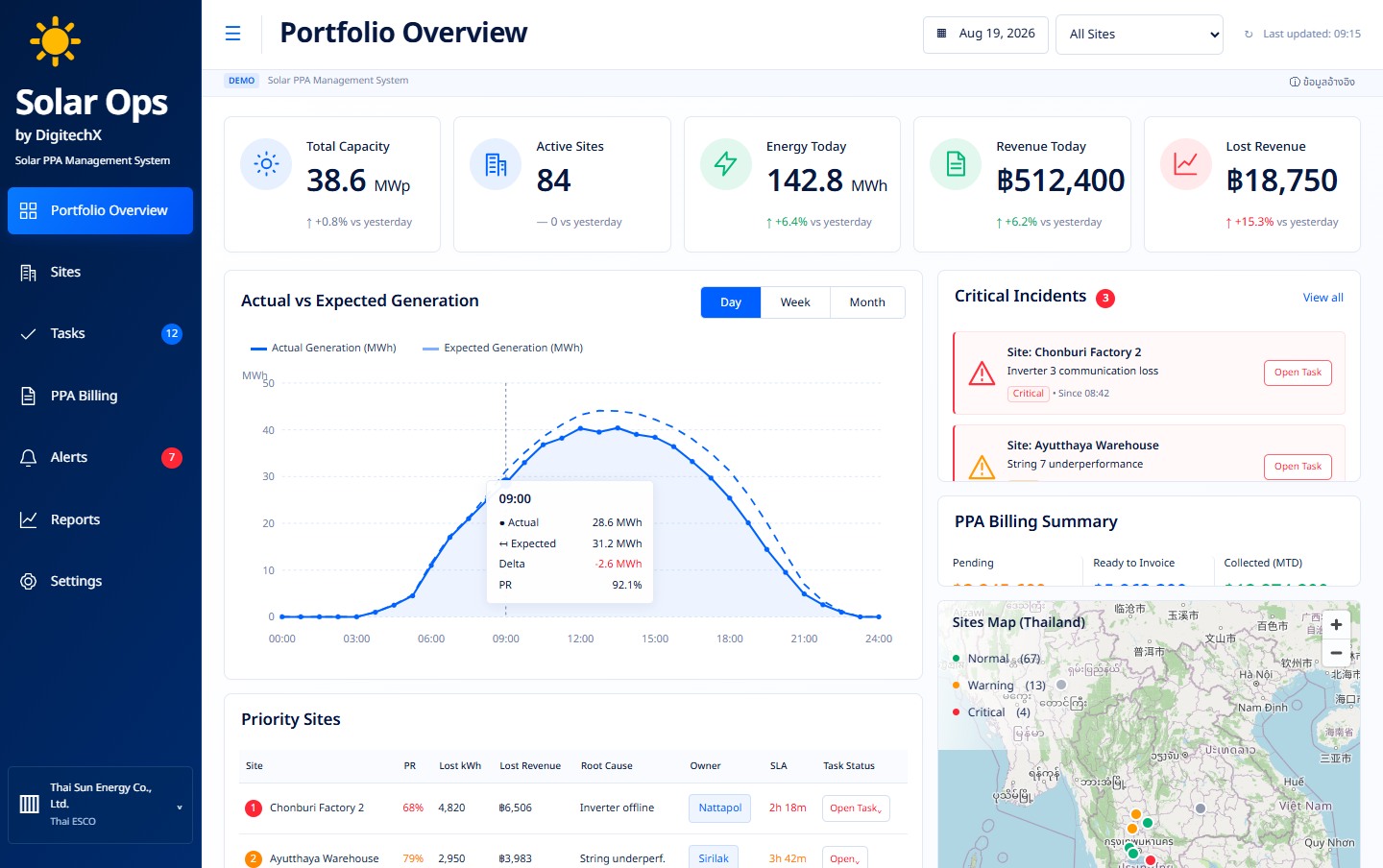The image size is (1383, 868).
Task: Toggle Actual Generation legend series
Action: [324, 349]
